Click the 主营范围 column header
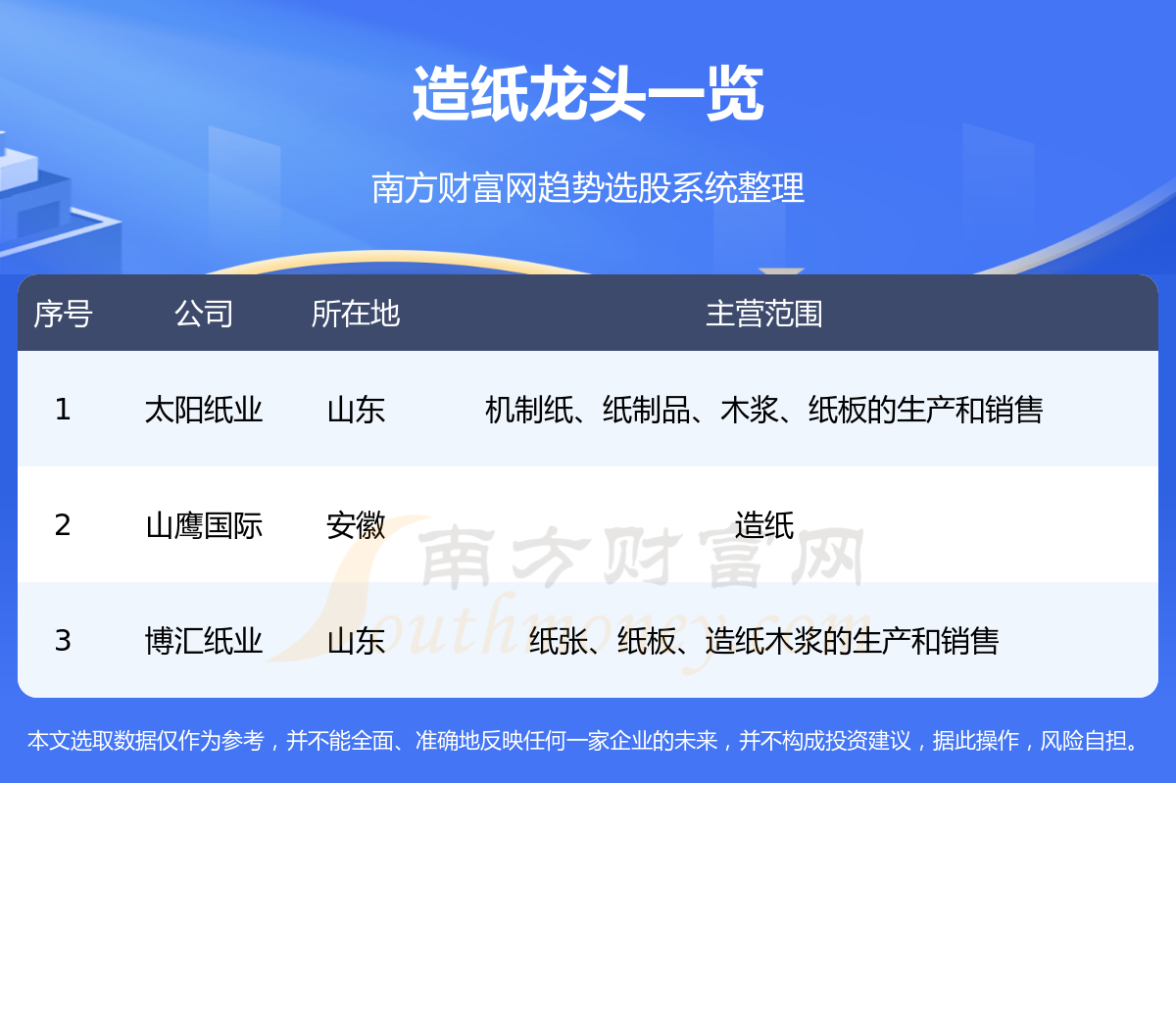 pos(764,314)
